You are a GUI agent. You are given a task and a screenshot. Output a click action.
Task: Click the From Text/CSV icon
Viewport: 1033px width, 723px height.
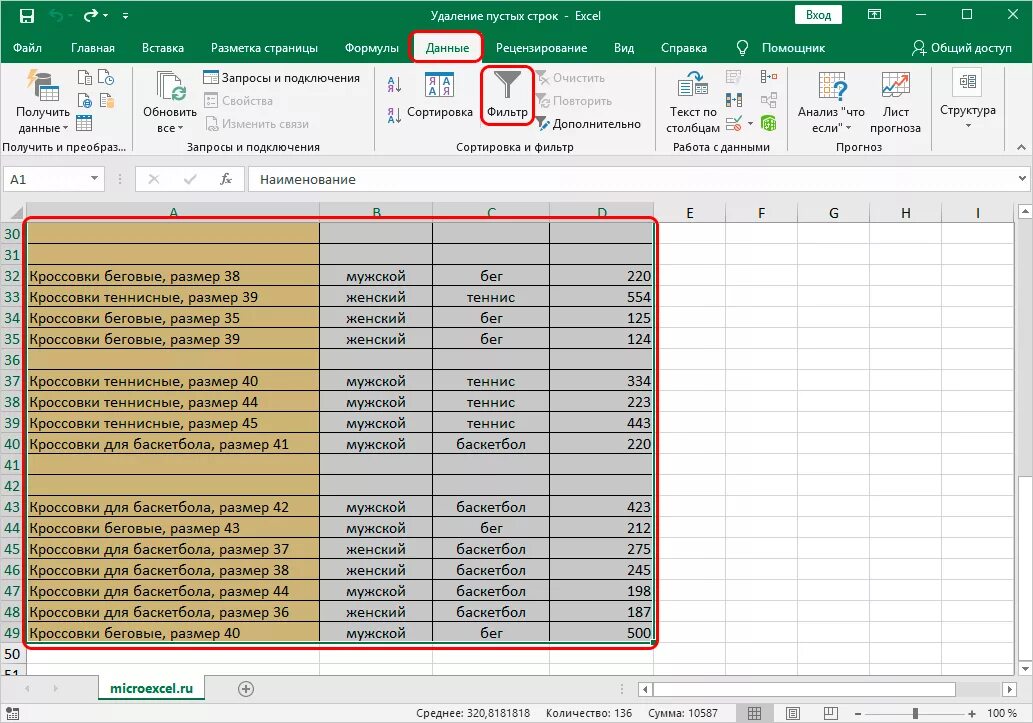pos(85,78)
